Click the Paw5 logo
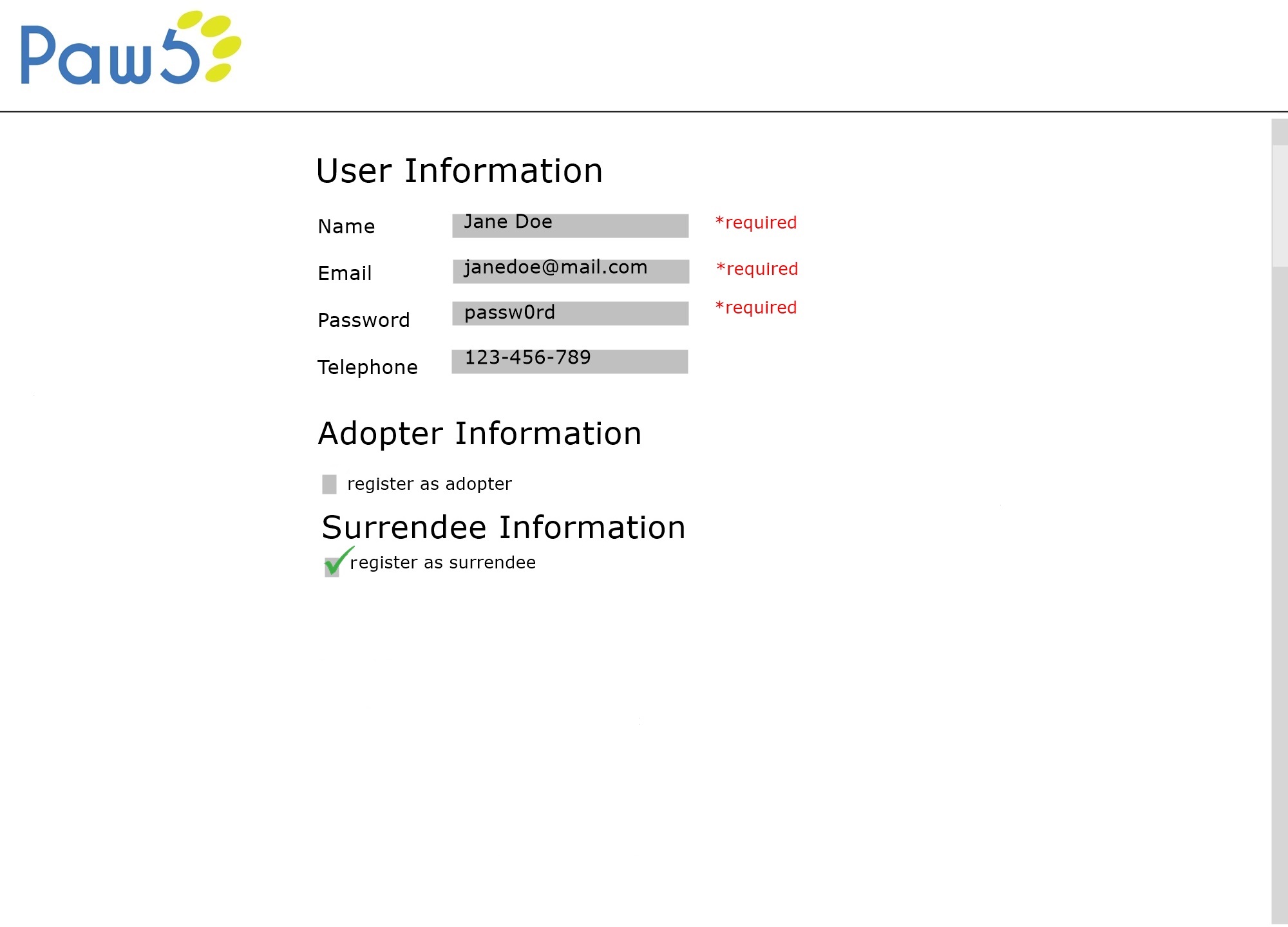The image size is (1288, 927). click(131, 48)
